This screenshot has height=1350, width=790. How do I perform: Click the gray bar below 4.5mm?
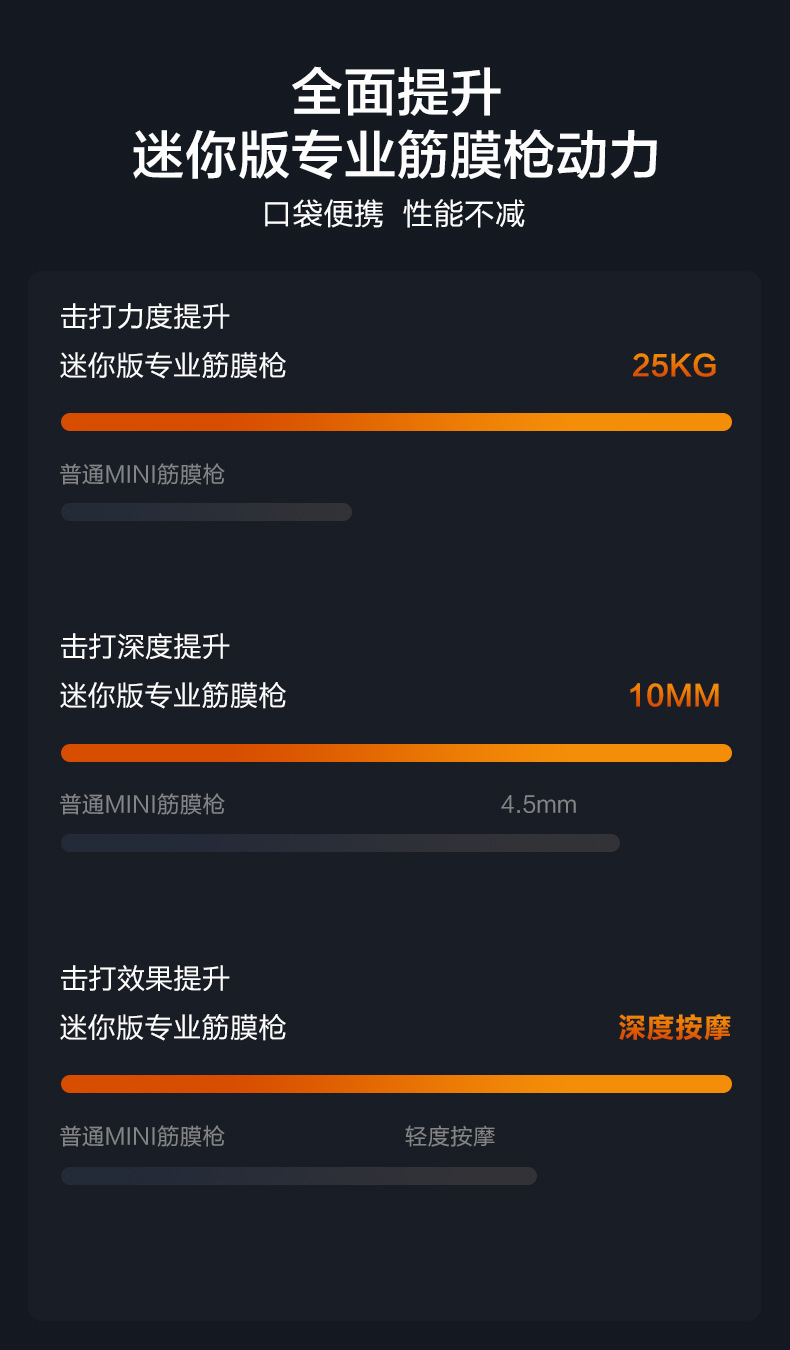[340, 843]
